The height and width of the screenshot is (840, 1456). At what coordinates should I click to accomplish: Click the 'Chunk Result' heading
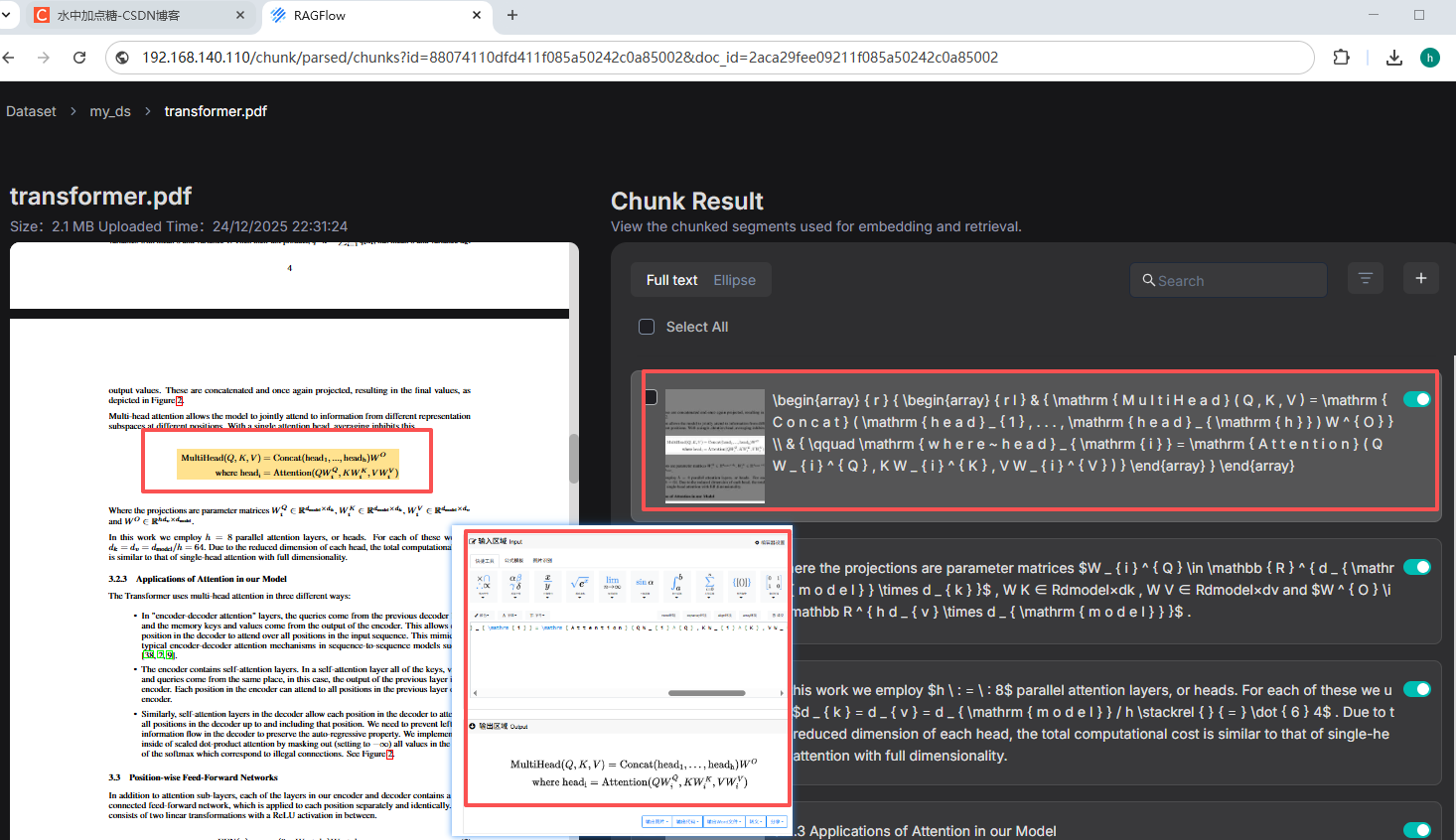point(687,201)
